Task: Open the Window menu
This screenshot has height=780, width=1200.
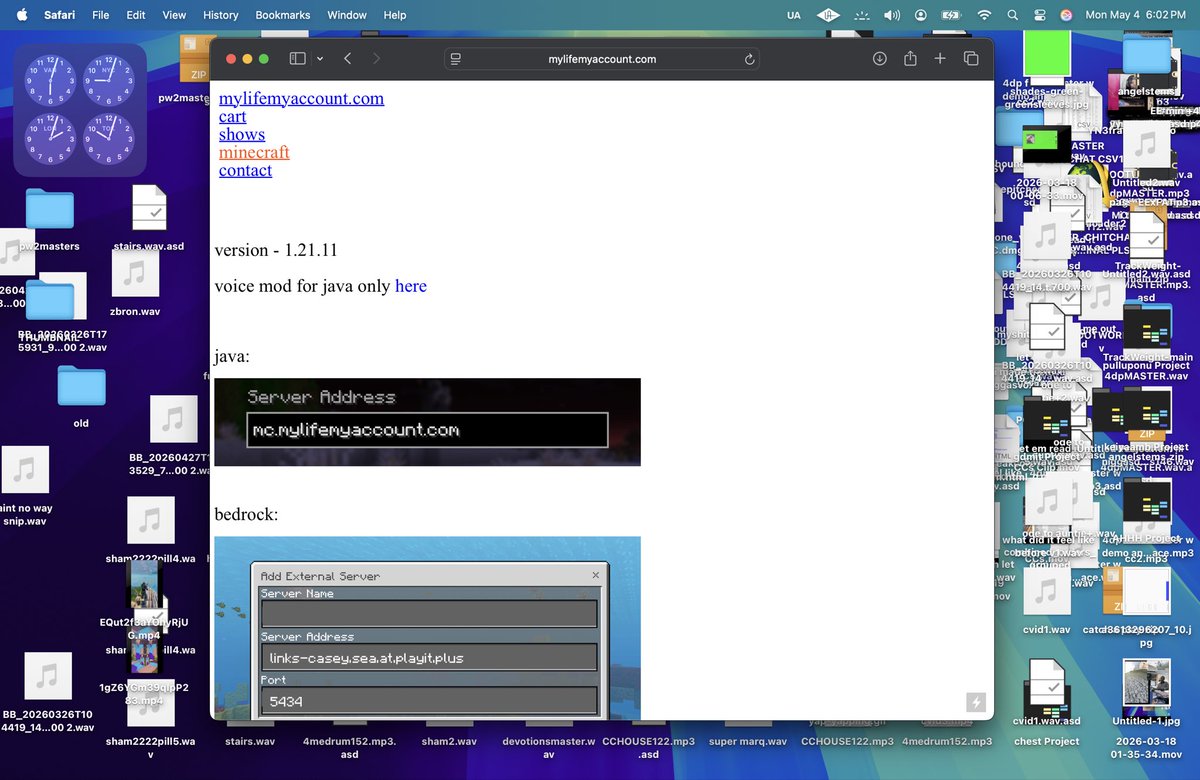Action: coord(347,15)
